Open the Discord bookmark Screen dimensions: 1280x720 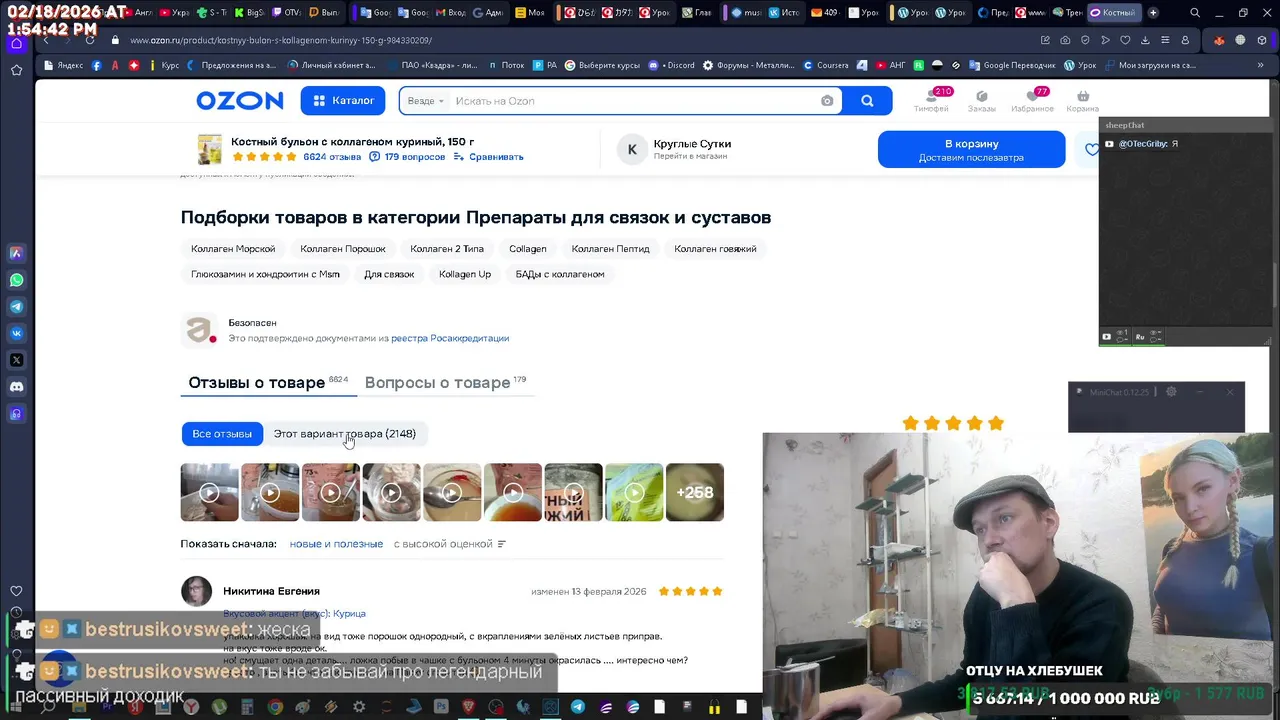tap(672, 65)
